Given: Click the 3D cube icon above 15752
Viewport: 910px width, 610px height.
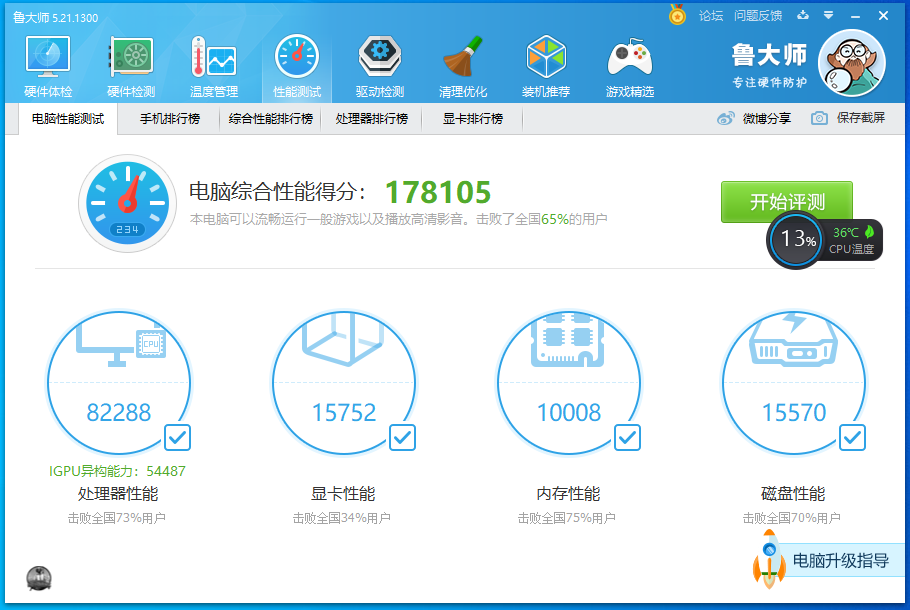Looking at the screenshot, I should click(x=344, y=340).
